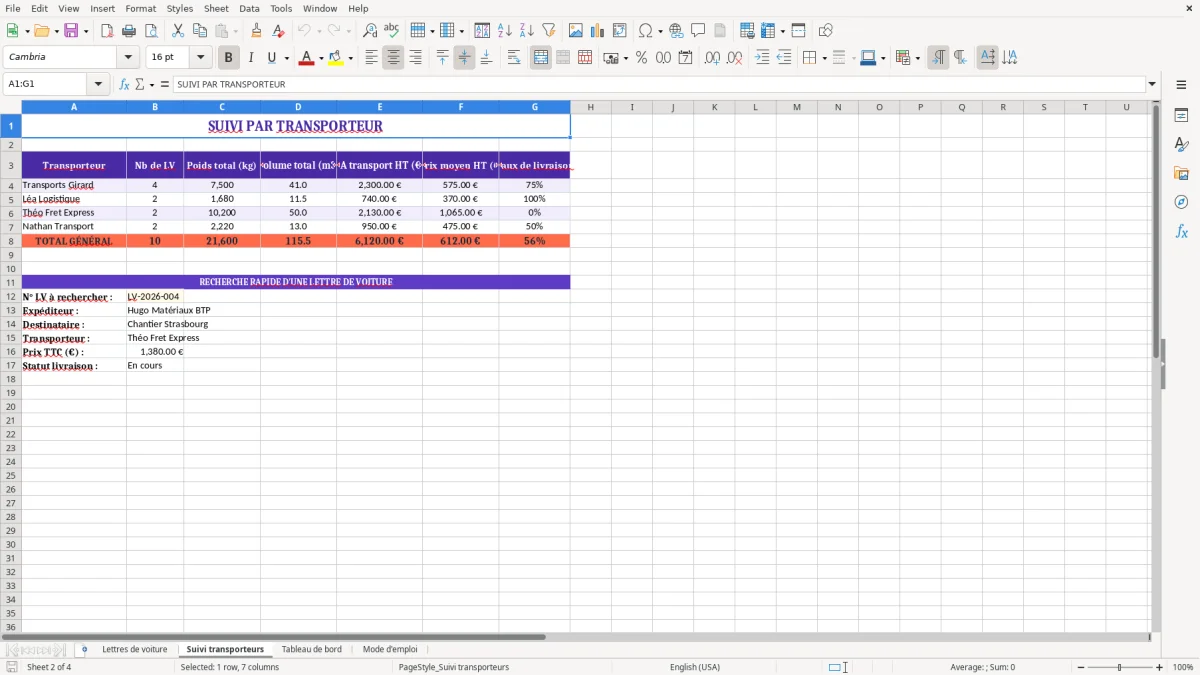Open Find & Replace

pyautogui.click(x=370, y=31)
